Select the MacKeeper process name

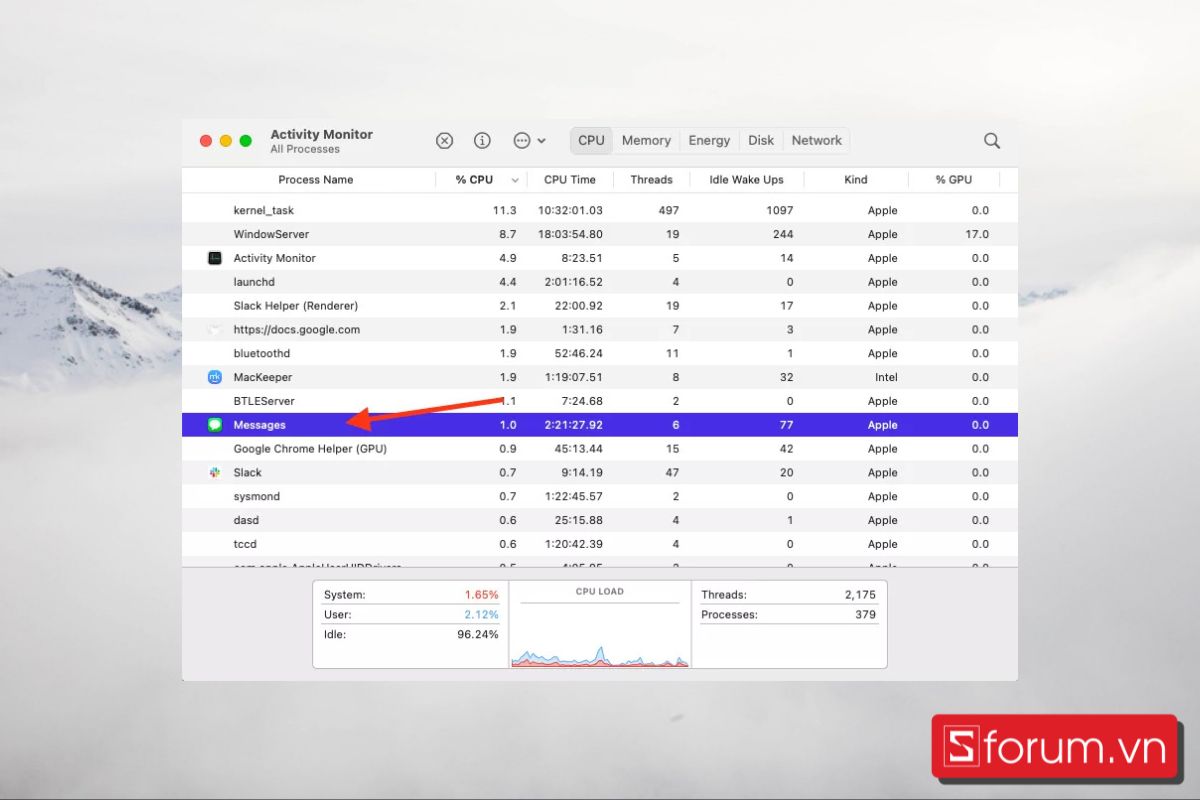click(263, 377)
